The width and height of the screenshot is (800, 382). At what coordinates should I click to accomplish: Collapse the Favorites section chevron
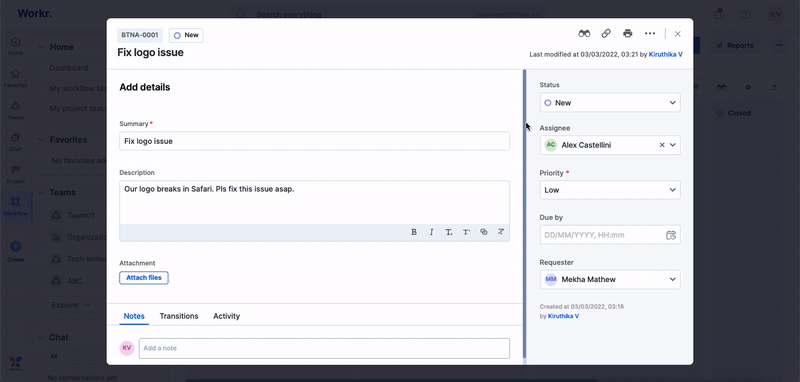(41, 140)
